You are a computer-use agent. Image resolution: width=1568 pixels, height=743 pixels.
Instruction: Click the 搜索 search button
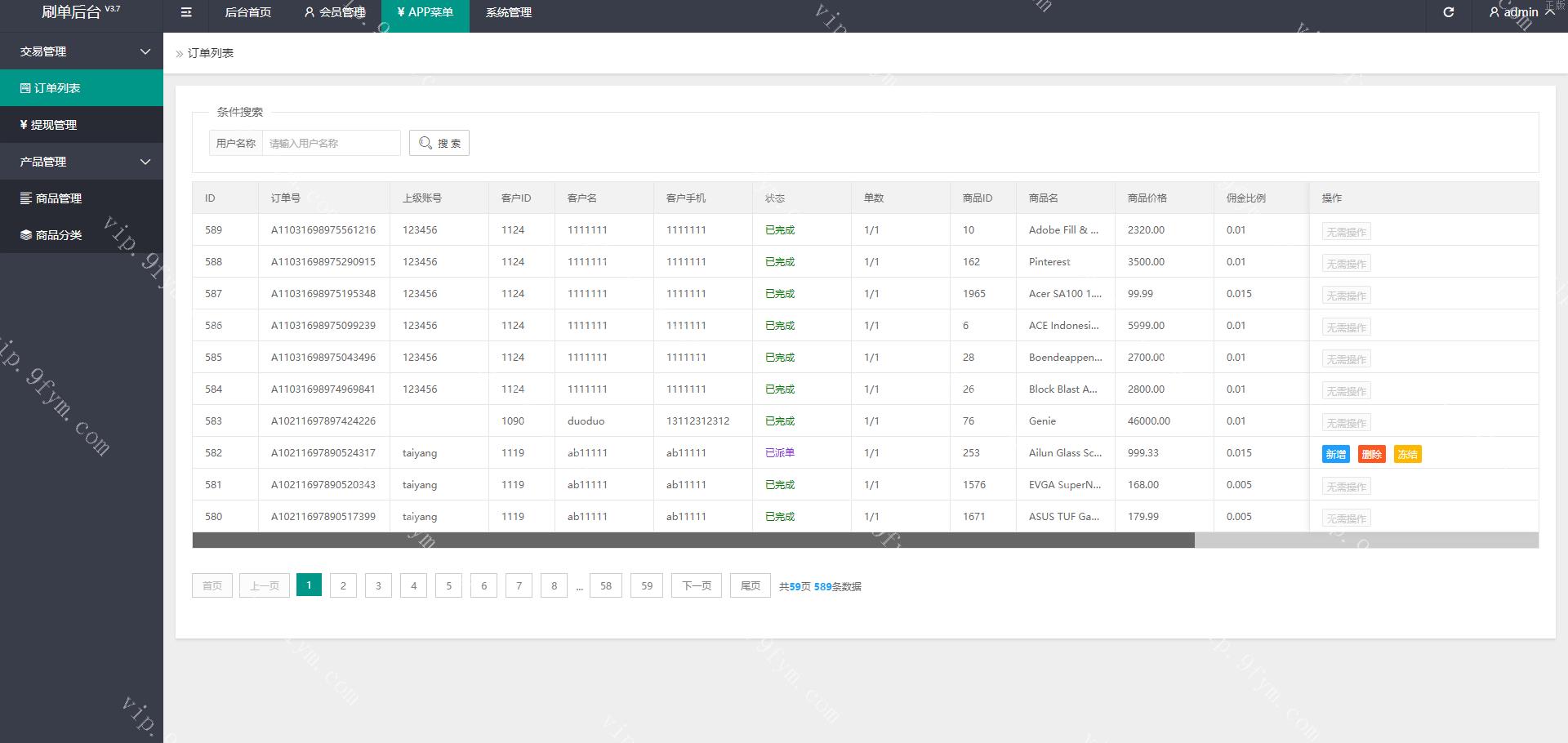tap(439, 143)
